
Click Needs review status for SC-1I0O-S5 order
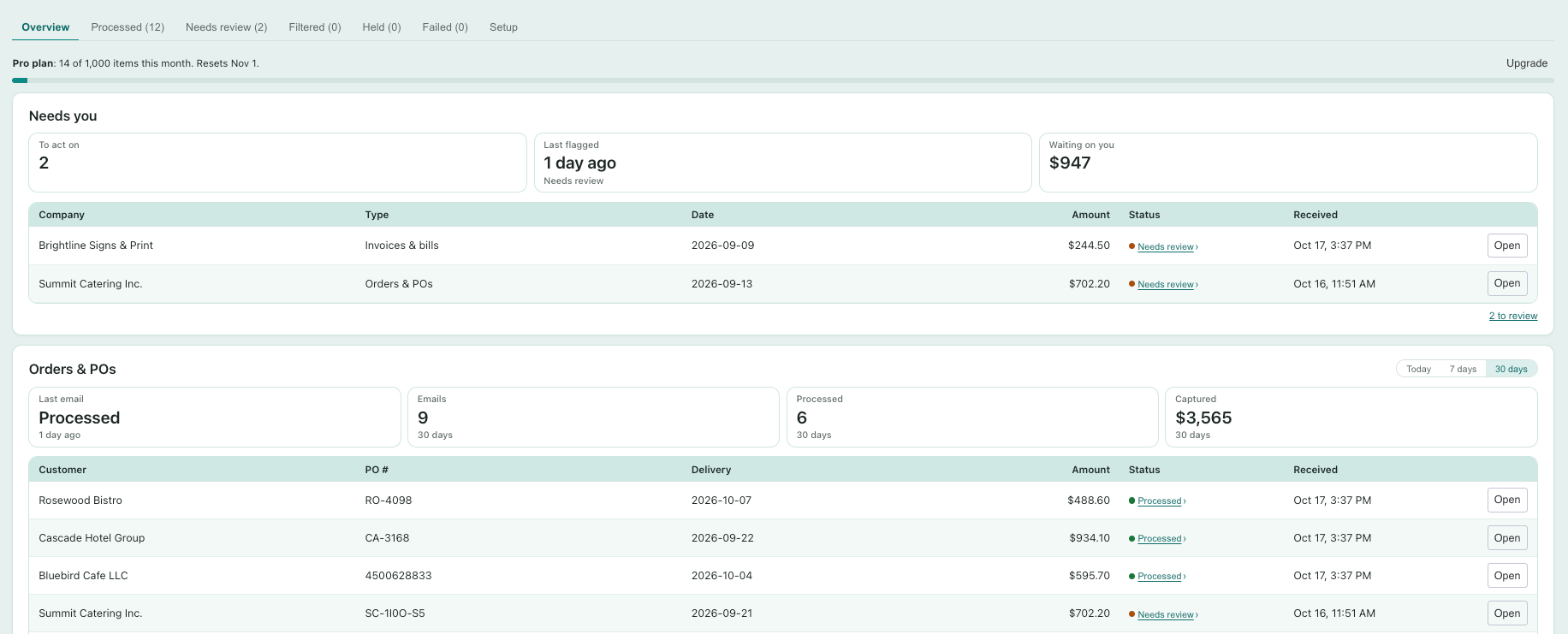[x=1167, y=614]
